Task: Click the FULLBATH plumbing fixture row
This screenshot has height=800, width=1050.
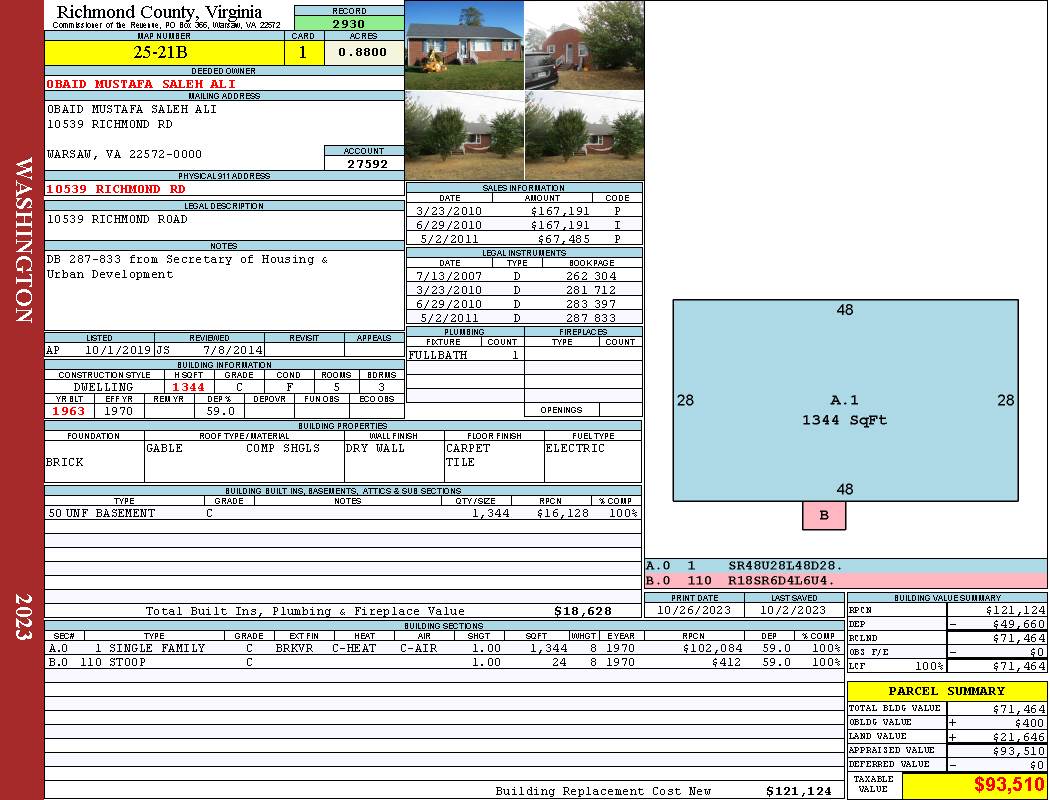Action: pos(465,355)
